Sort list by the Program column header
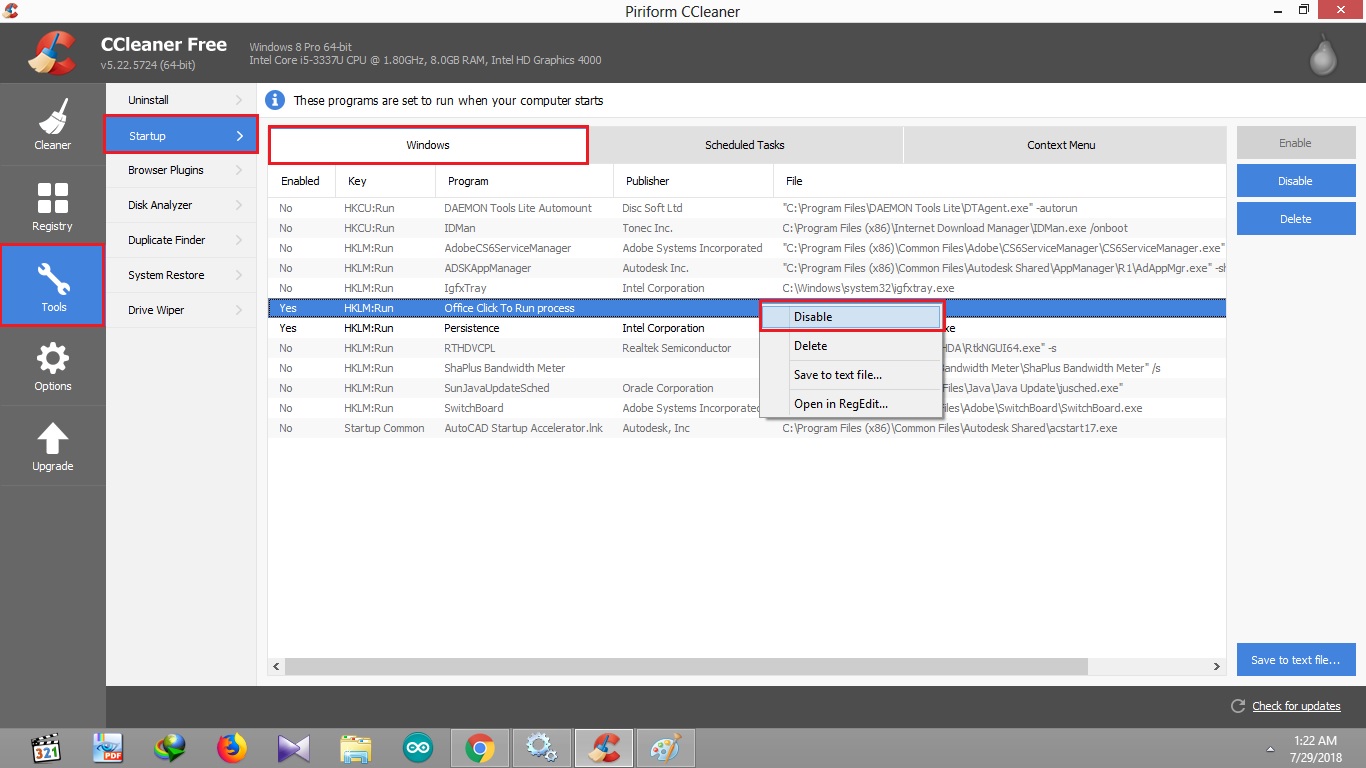 [524, 181]
